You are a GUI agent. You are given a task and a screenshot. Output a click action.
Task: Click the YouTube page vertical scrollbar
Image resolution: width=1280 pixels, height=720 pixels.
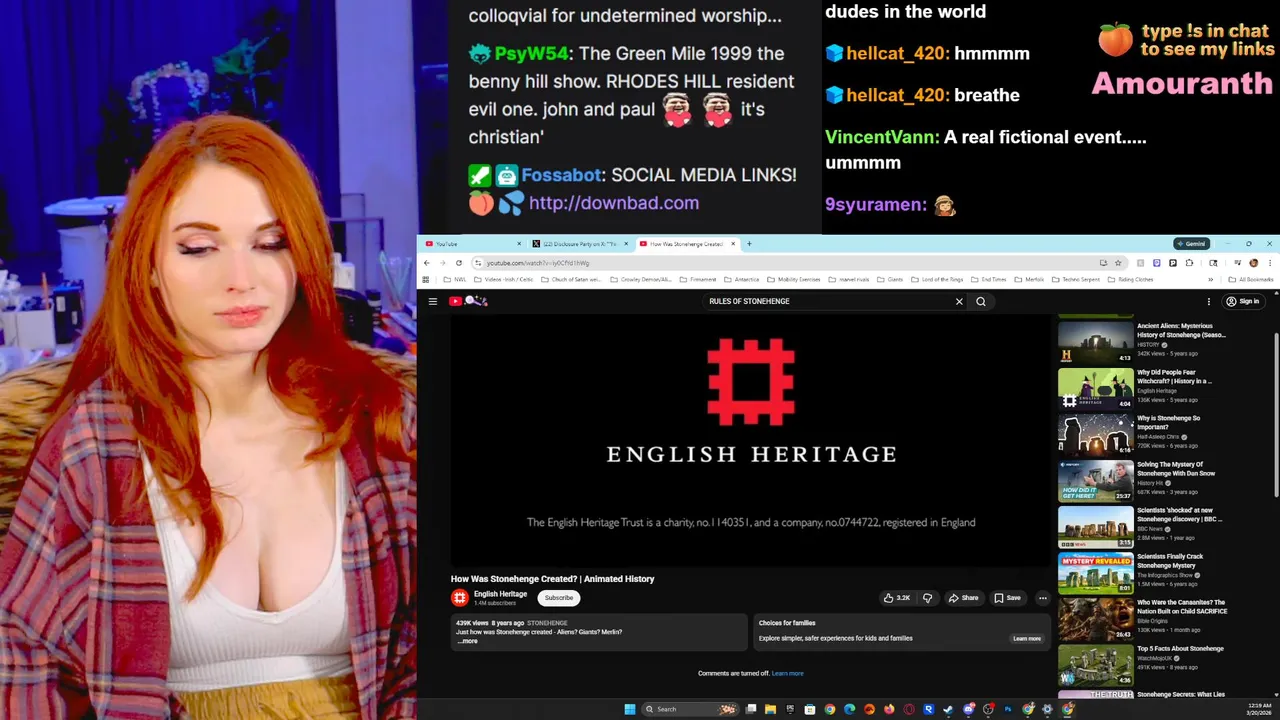(1275, 415)
